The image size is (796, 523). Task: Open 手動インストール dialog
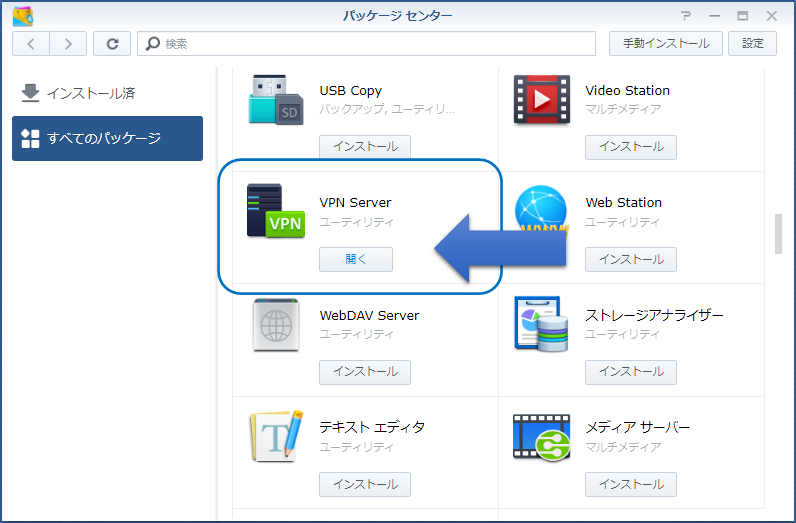click(666, 44)
